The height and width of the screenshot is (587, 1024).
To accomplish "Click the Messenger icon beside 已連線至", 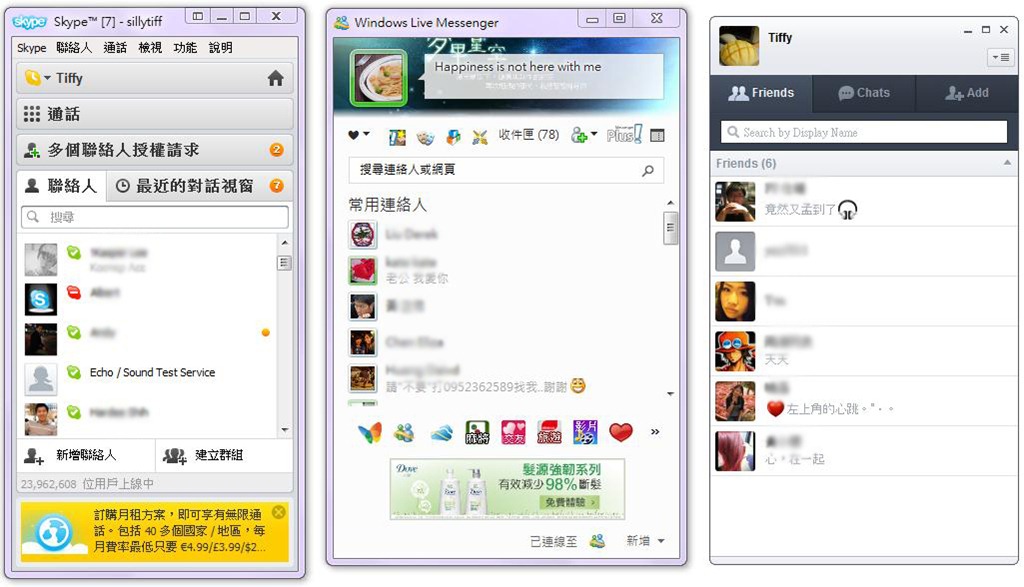I will [x=597, y=541].
